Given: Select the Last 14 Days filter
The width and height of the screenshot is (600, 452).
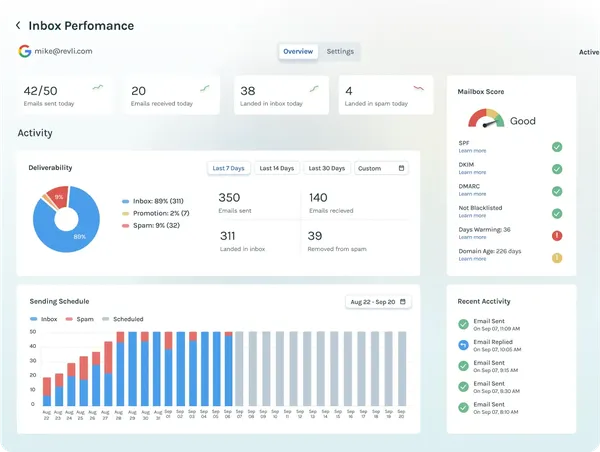Looking at the screenshot, I should point(277,168).
